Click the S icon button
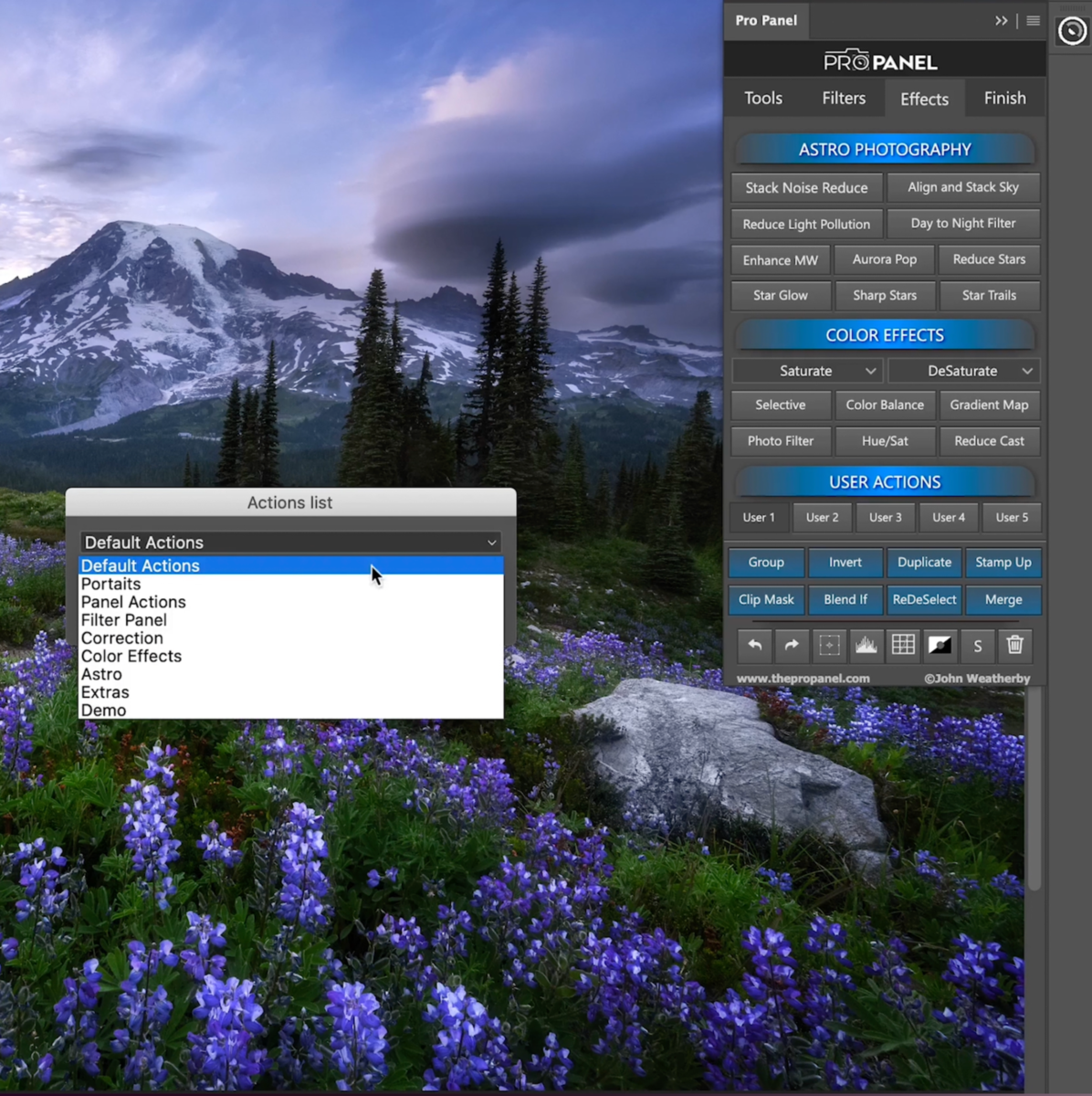Screen dimensions: 1092x1096 (977, 646)
